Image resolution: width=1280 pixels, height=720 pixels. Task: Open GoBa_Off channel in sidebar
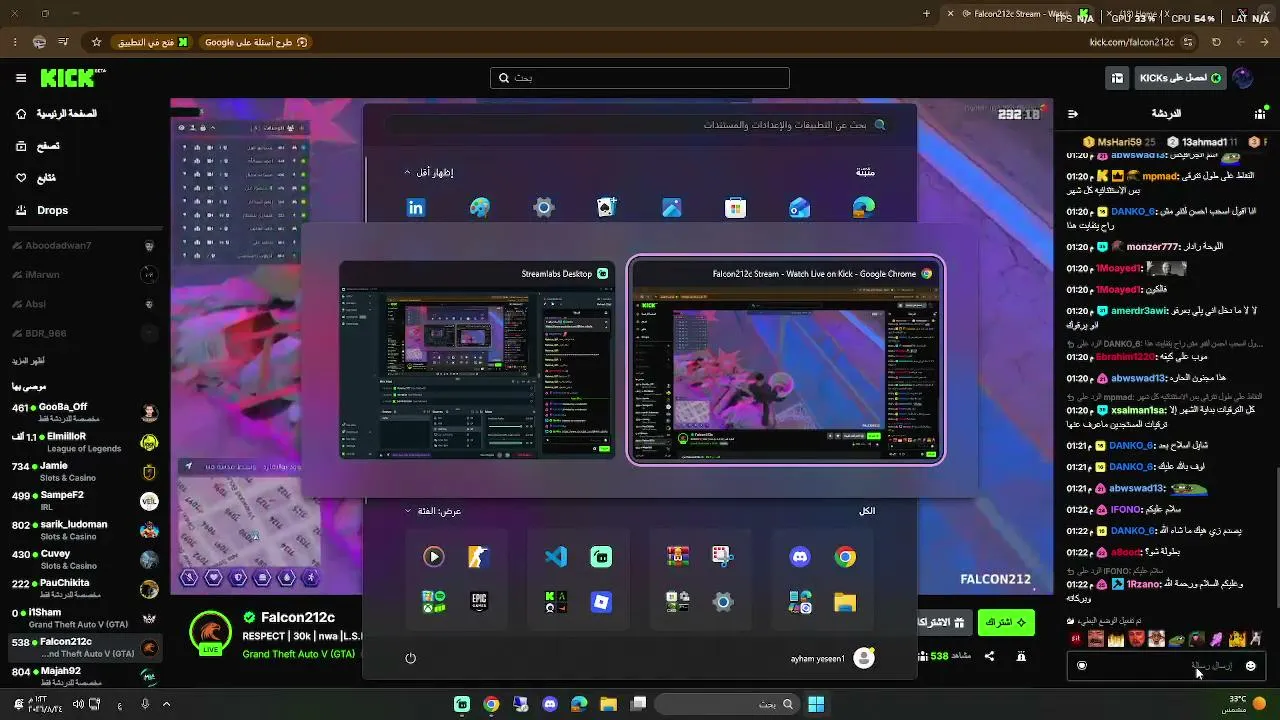(x=85, y=412)
